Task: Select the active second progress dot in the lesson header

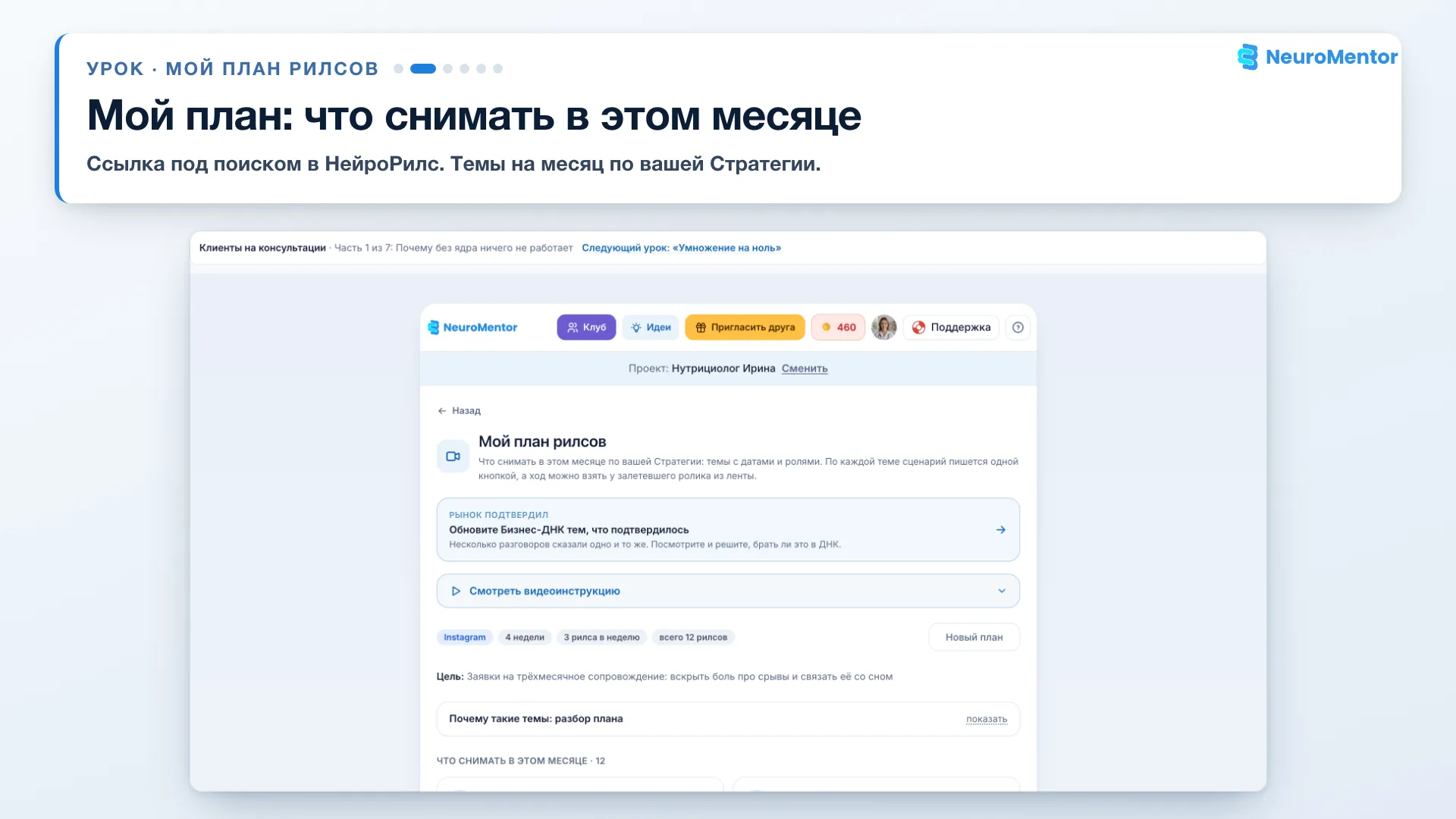Action: 422,69
